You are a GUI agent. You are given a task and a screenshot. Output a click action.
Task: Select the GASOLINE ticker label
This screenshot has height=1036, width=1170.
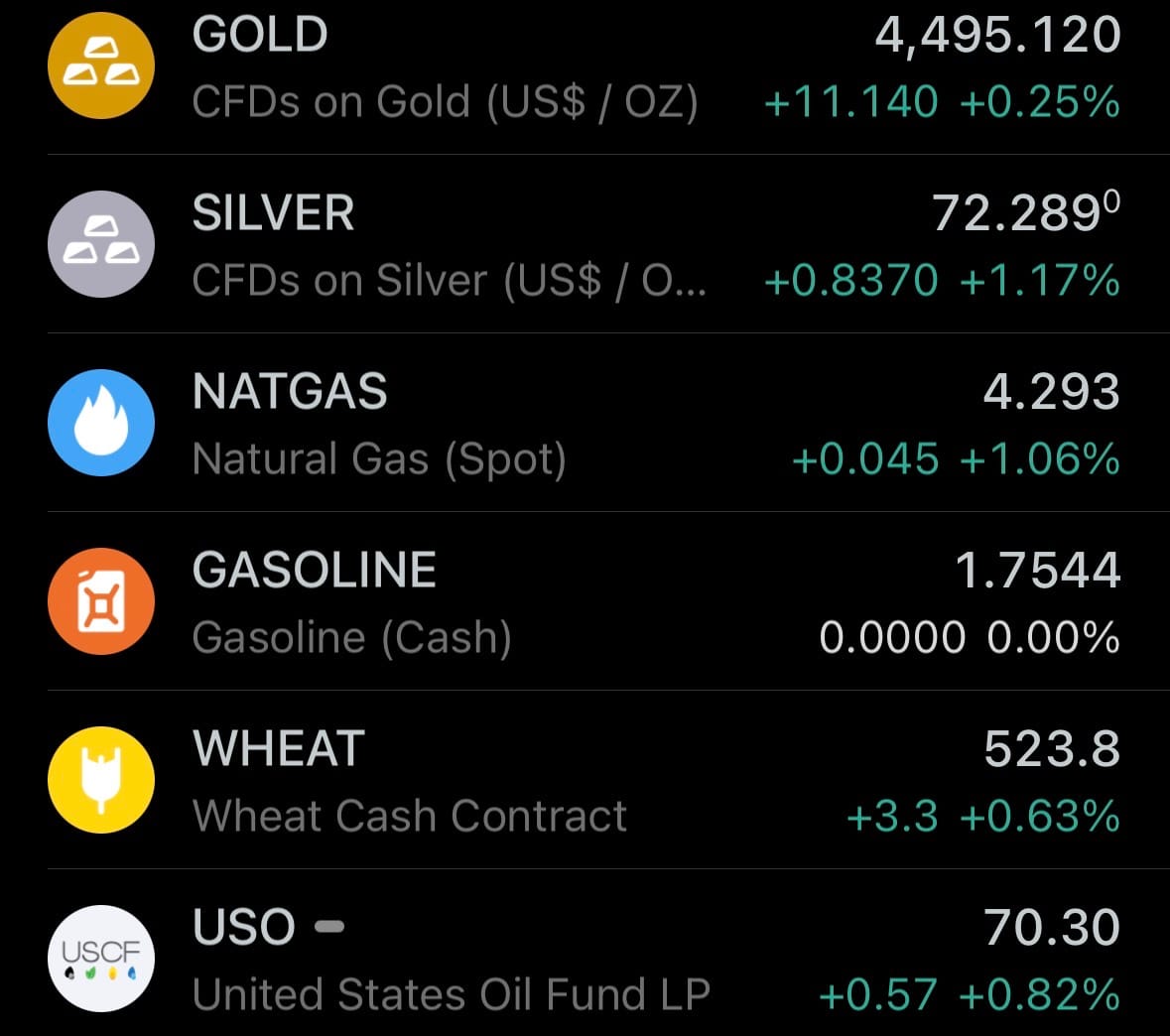click(x=315, y=571)
